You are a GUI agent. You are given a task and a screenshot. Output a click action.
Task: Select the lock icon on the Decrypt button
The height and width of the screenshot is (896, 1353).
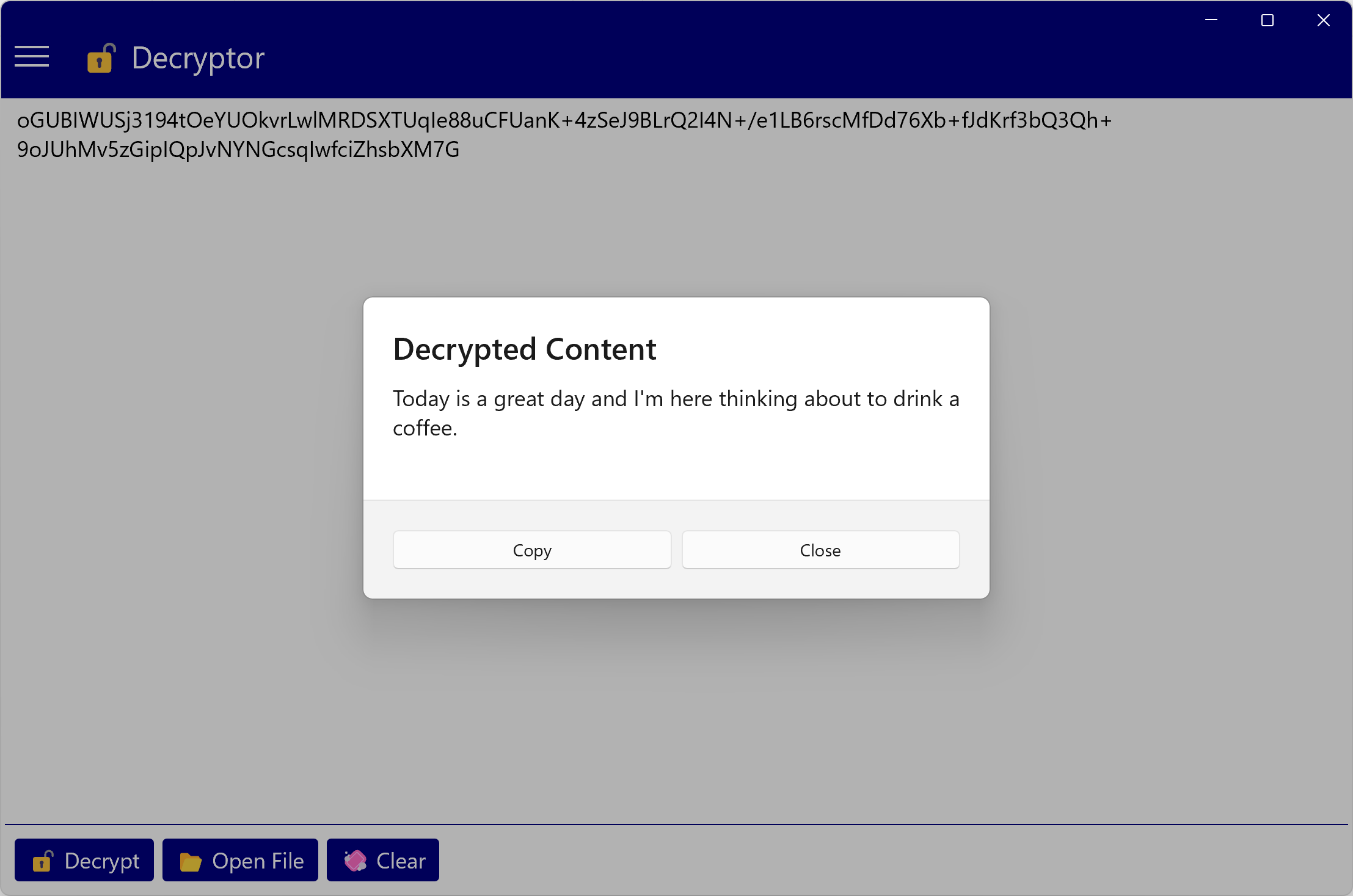pos(43,861)
